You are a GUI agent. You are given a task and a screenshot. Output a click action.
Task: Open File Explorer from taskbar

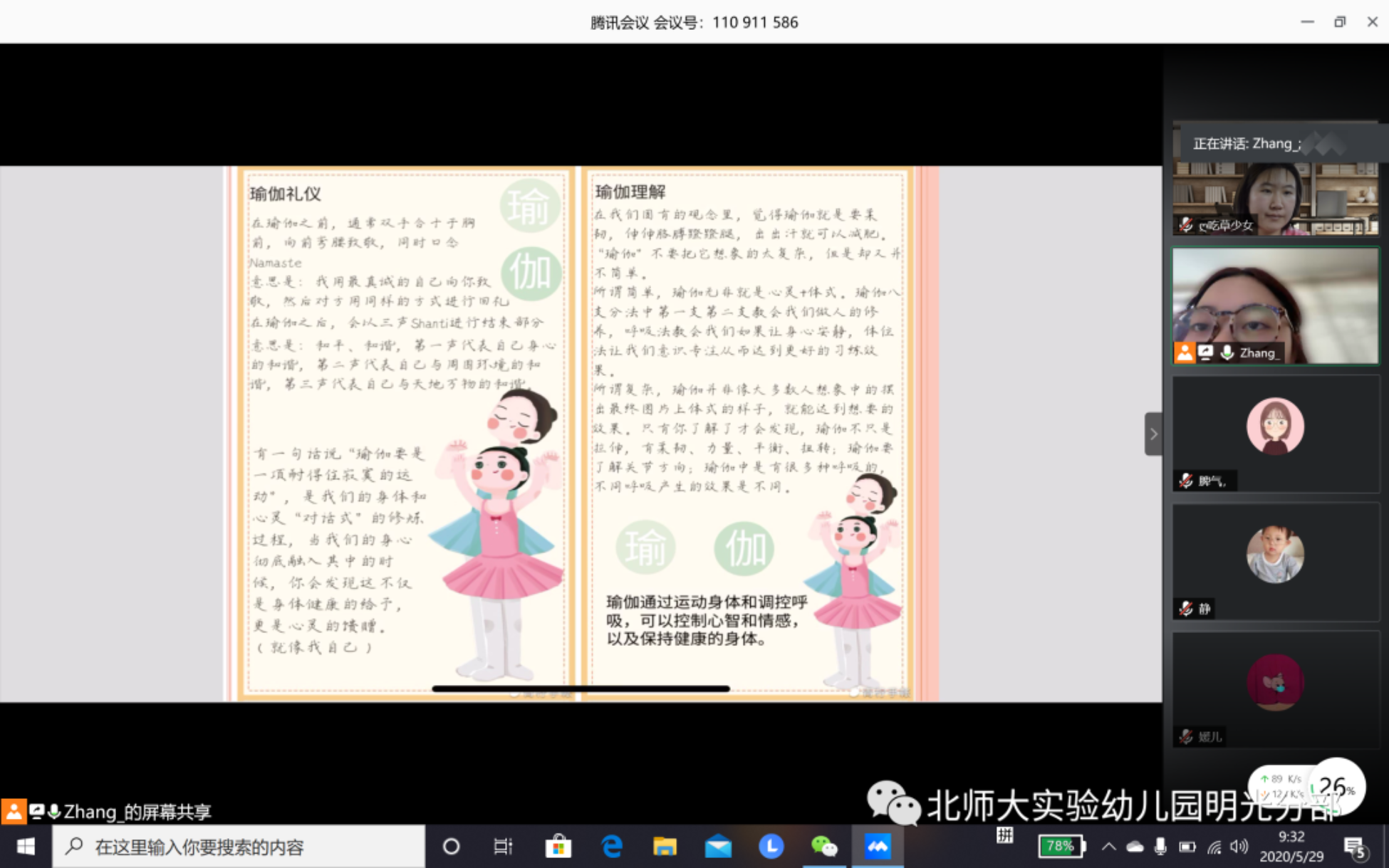(665, 846)
